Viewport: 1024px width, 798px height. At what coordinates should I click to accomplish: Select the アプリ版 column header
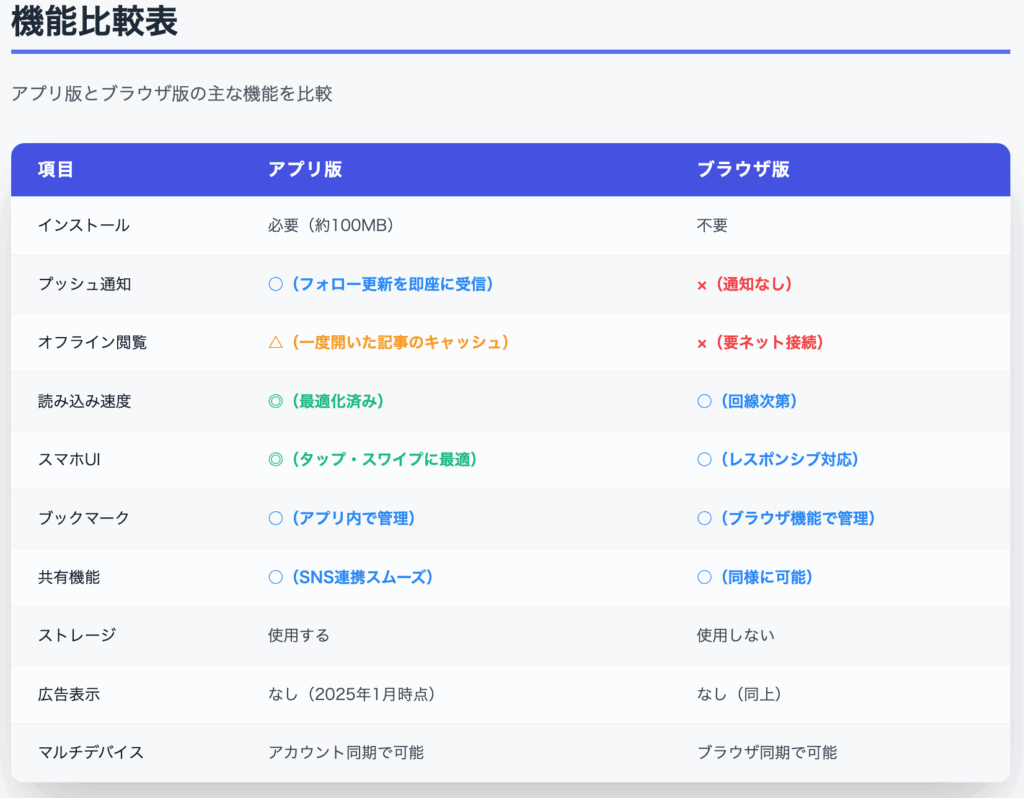(305, 169)
